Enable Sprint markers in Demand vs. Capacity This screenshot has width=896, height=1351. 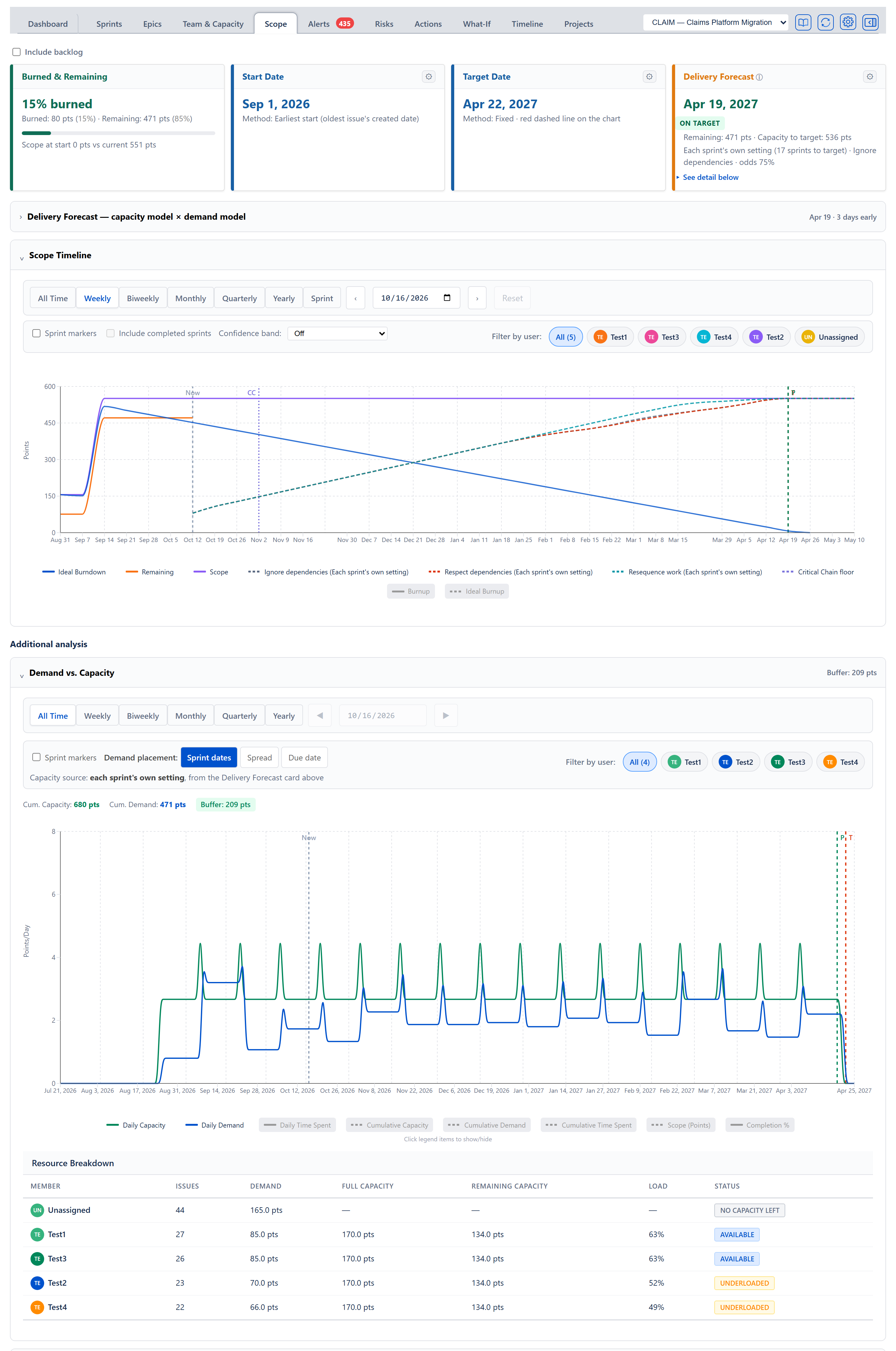pos(37,757)
